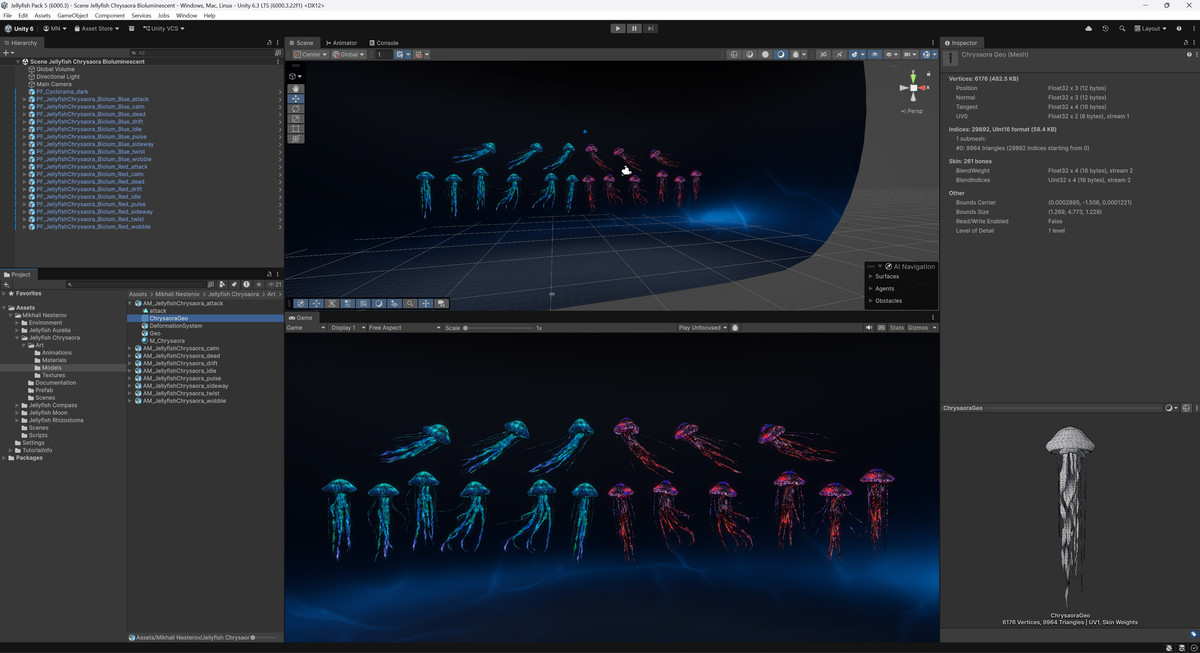Open the Undo History icon in top bar
1200x653 pixels.
1105,28
